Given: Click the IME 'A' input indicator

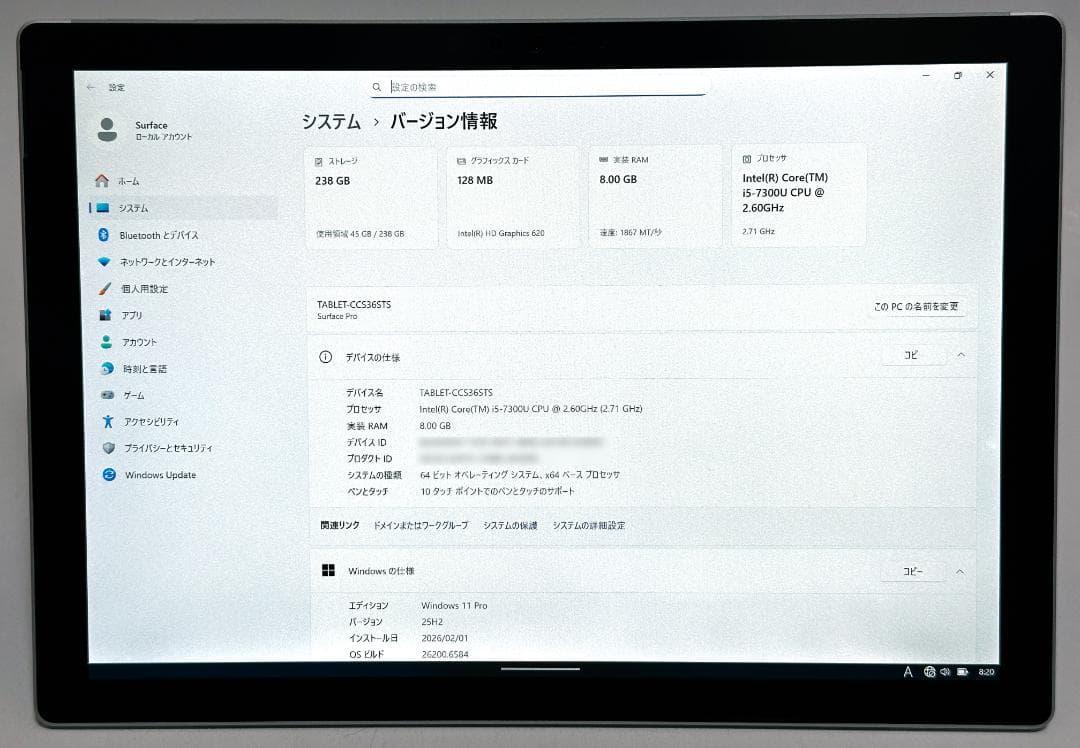Looking at the screenshot, I should [x=907, y=671].
